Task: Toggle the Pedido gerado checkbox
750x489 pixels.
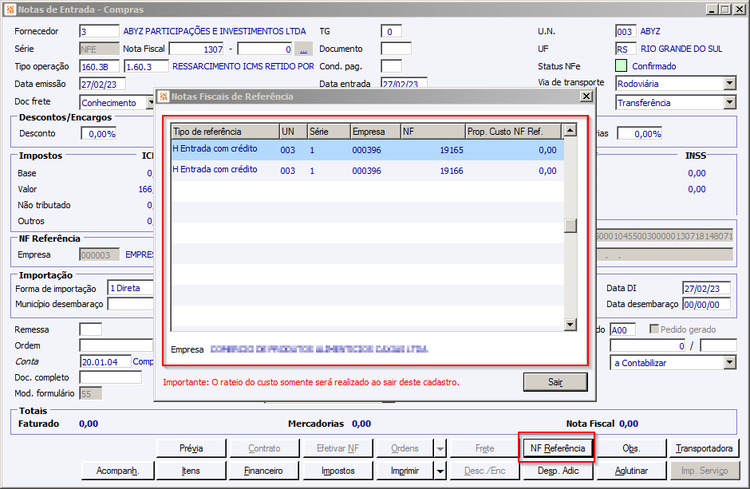Action: 656,329
